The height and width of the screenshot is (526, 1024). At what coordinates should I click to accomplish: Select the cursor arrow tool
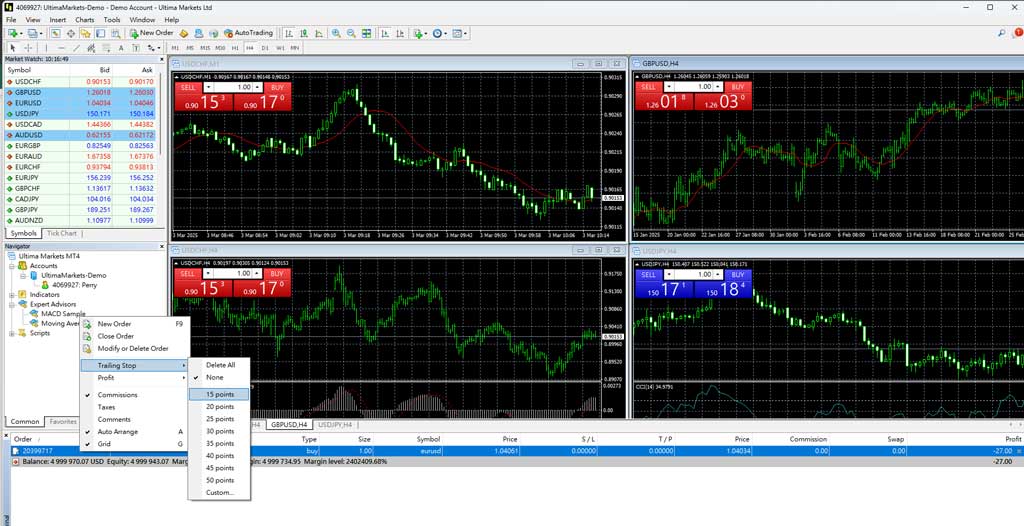[12, 48]
